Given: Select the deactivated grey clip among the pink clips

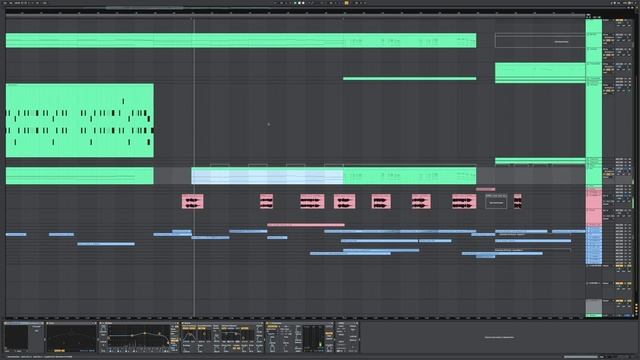Looking at the screenshot, I should pos(496,202).
